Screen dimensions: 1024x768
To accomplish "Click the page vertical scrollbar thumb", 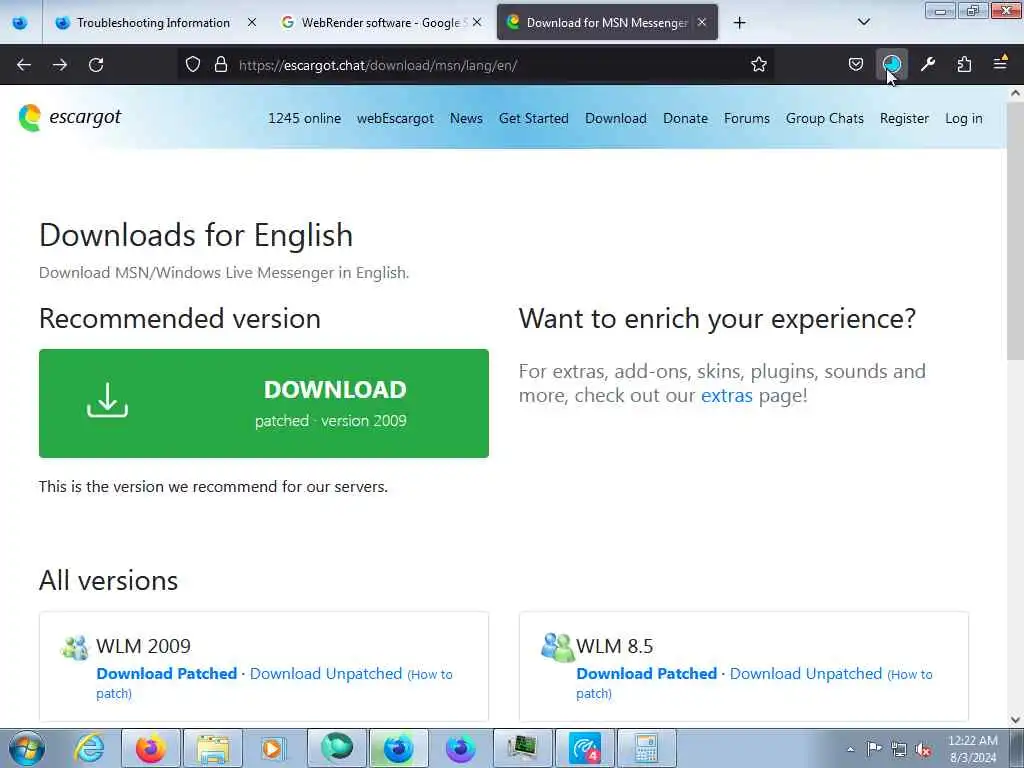I will click(x=1015, y=229).
